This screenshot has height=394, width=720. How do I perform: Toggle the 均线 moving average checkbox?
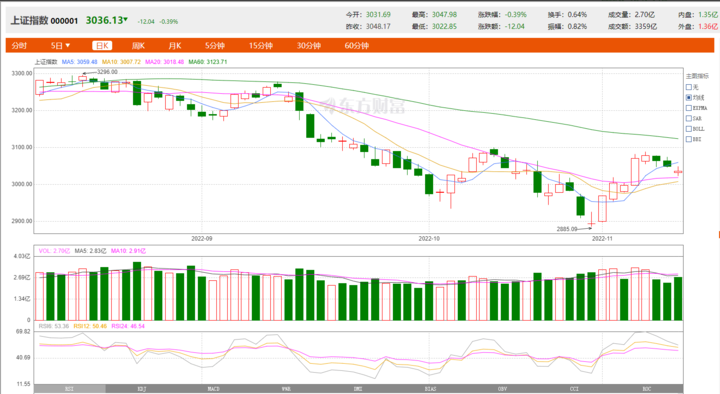click(689, 97)
